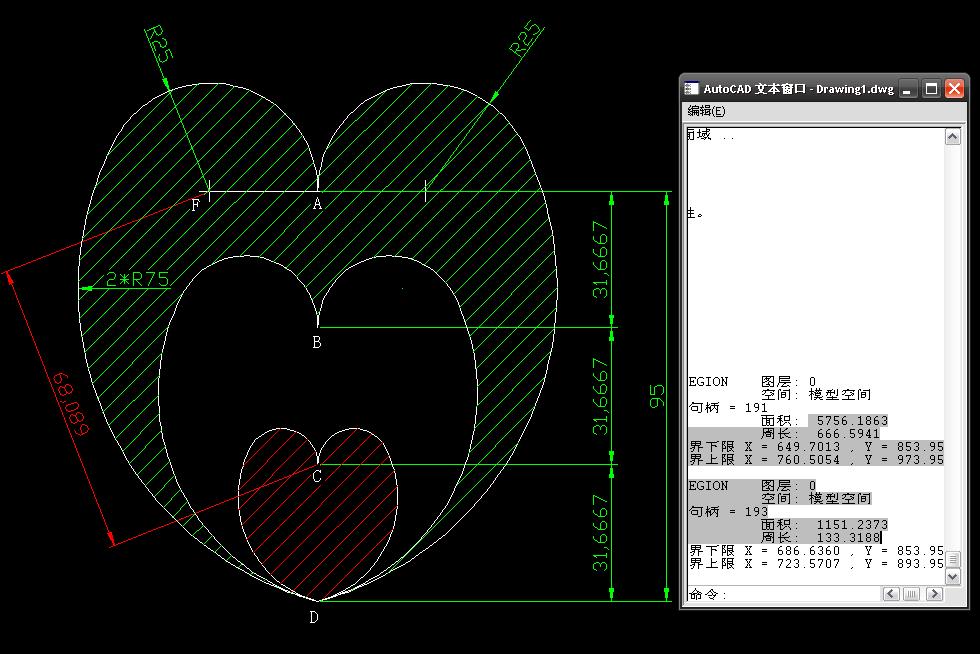Image resolution: width=980 pixels, height=654 pixels.
Task: Click the 命令: command input line
Action: [x=784, y=594]
